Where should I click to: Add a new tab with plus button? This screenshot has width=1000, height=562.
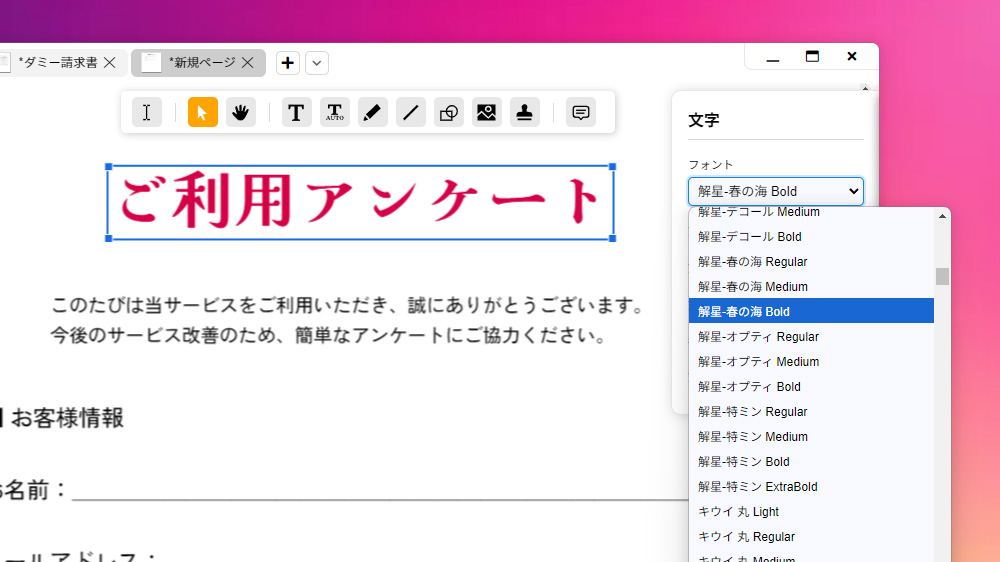(x=288, y=63)
